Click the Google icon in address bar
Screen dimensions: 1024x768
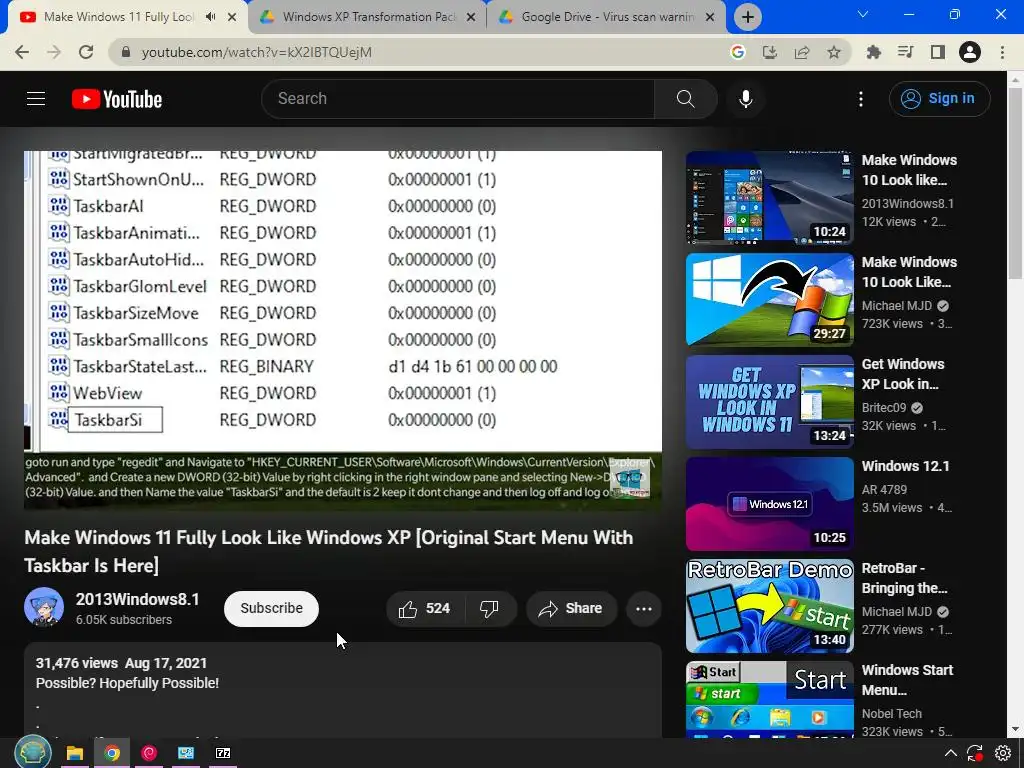pos(738,52)
